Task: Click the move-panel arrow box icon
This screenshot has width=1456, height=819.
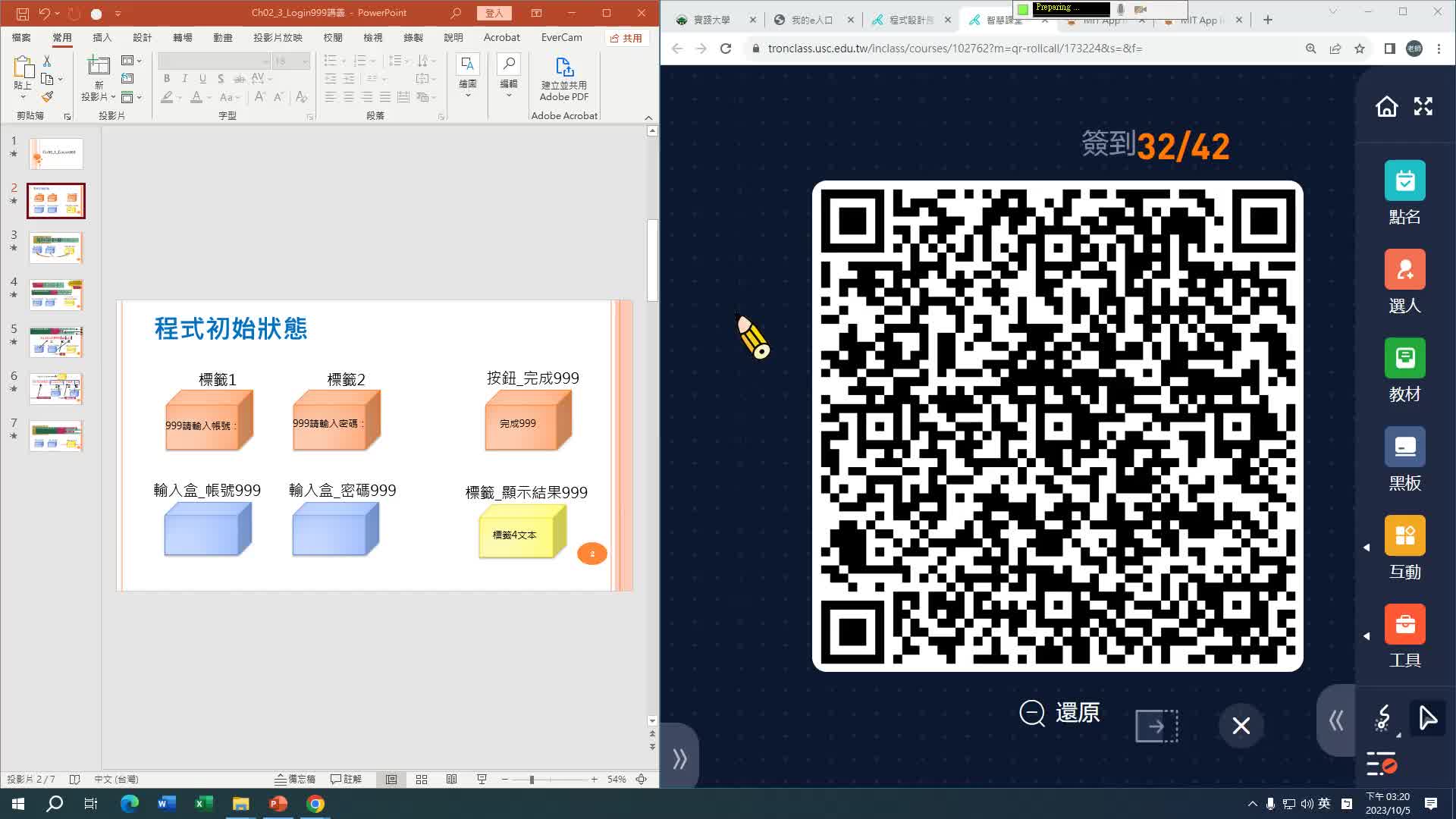Action: 1156,726
